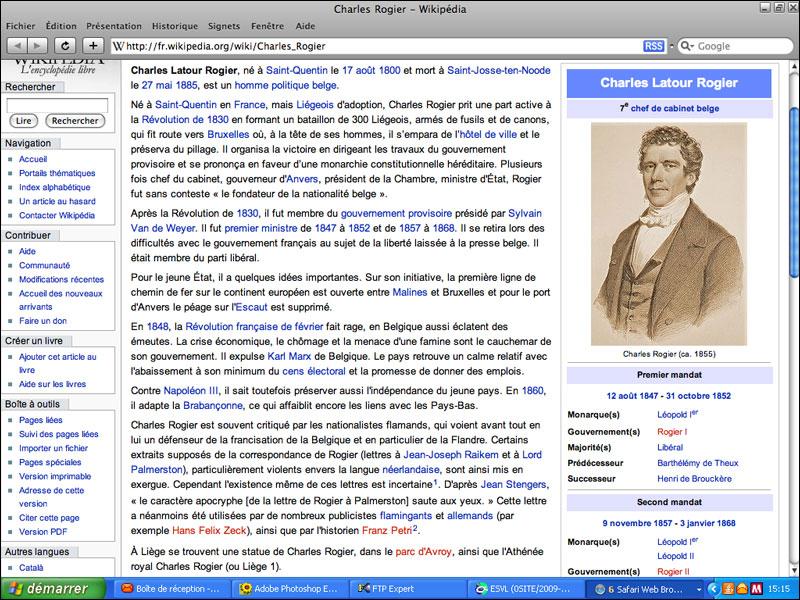Image resolution: width=800 pixels, height=600 pixels.
Task: Open Un article au hasard
Action: (57, 202)
